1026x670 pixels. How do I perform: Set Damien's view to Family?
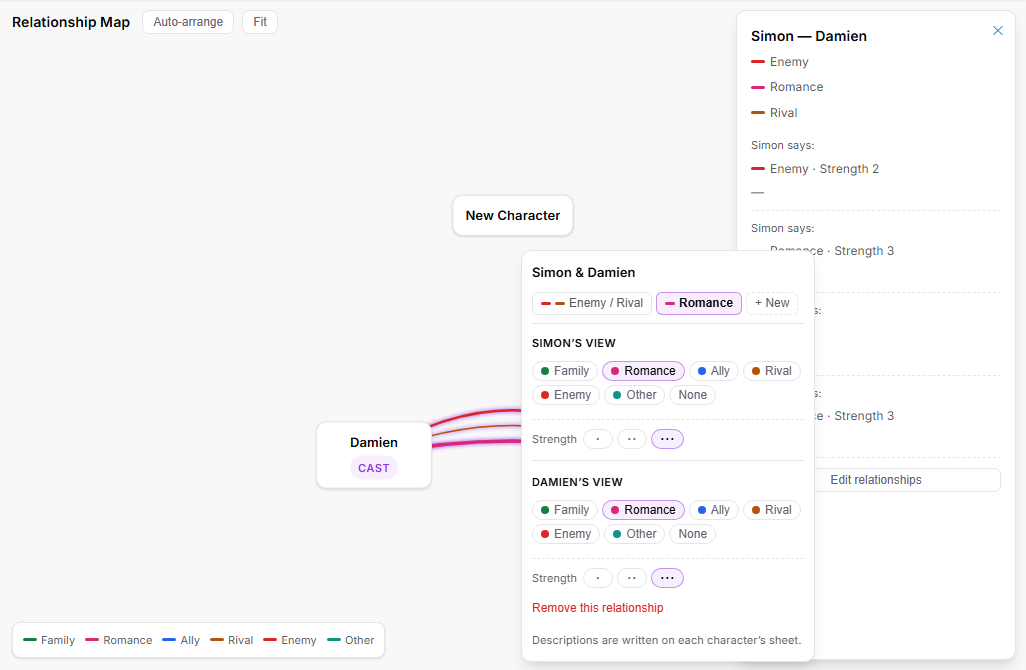565,510
